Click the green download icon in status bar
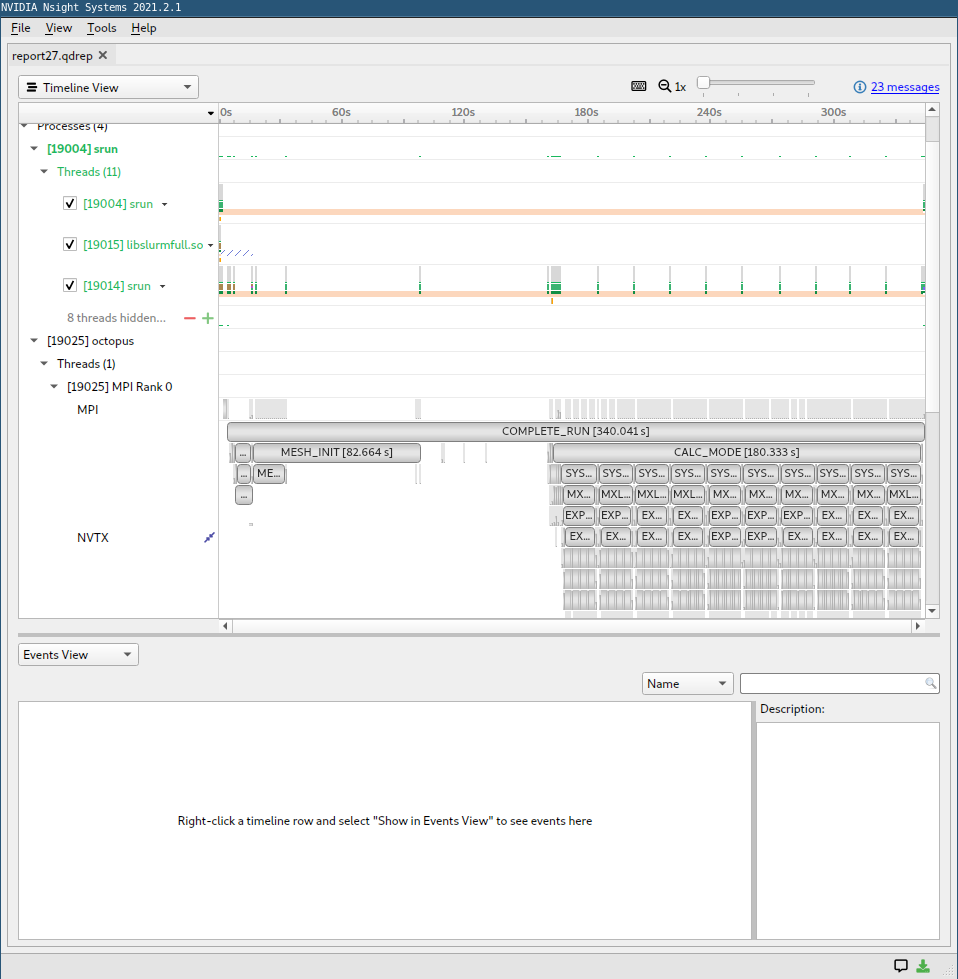958x979 pixels. pyautogui.click(x=922, y=966)
